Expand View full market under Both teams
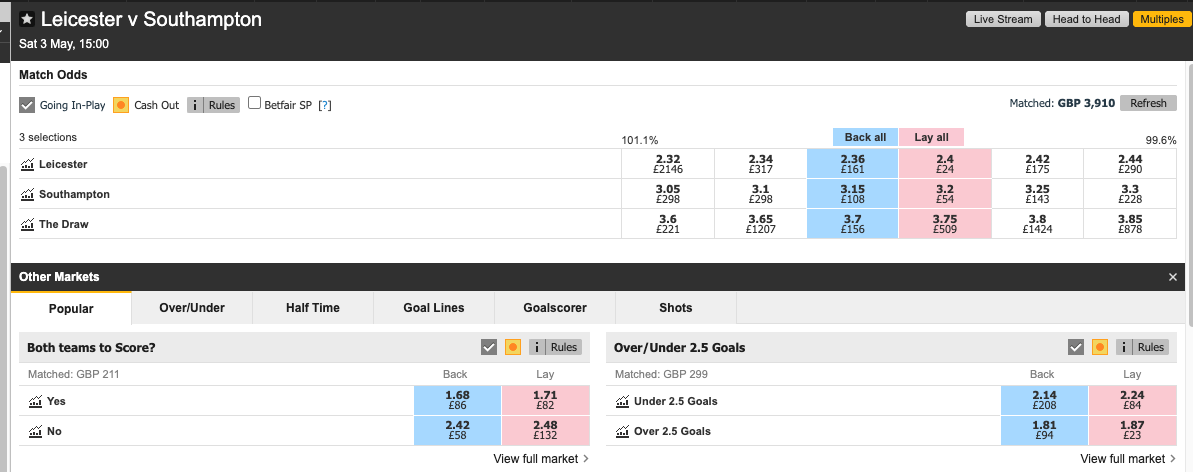This screenshot has width=1193, height=472. tap(541, 458)
